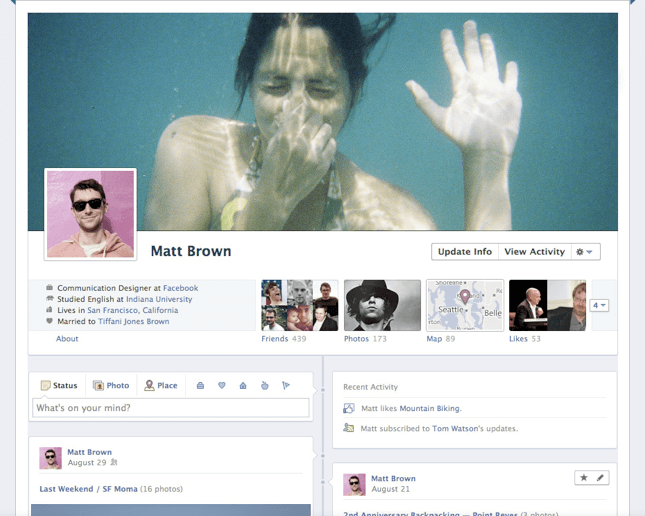
Task: Click the Work and Education briefcase icon in composer
Action: coord(200,386)
